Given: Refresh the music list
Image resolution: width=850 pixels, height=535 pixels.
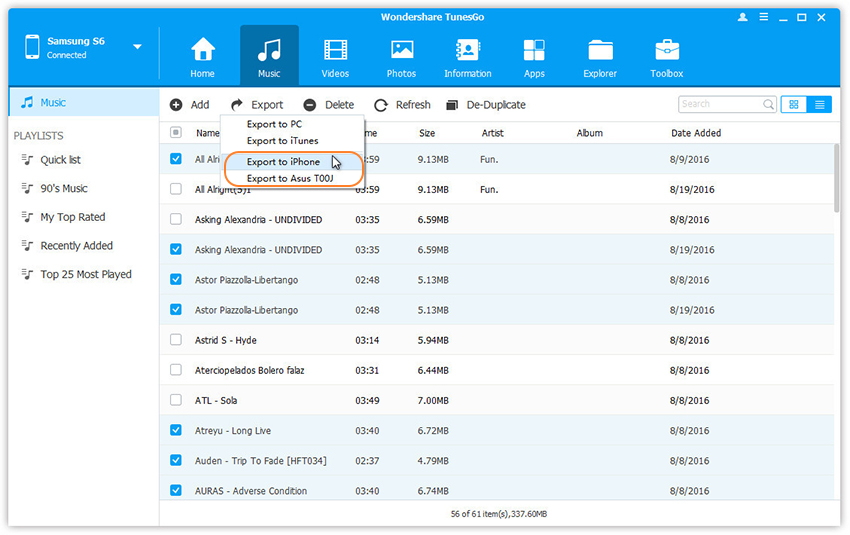Looking at the screenshot, I should [403, 105].
